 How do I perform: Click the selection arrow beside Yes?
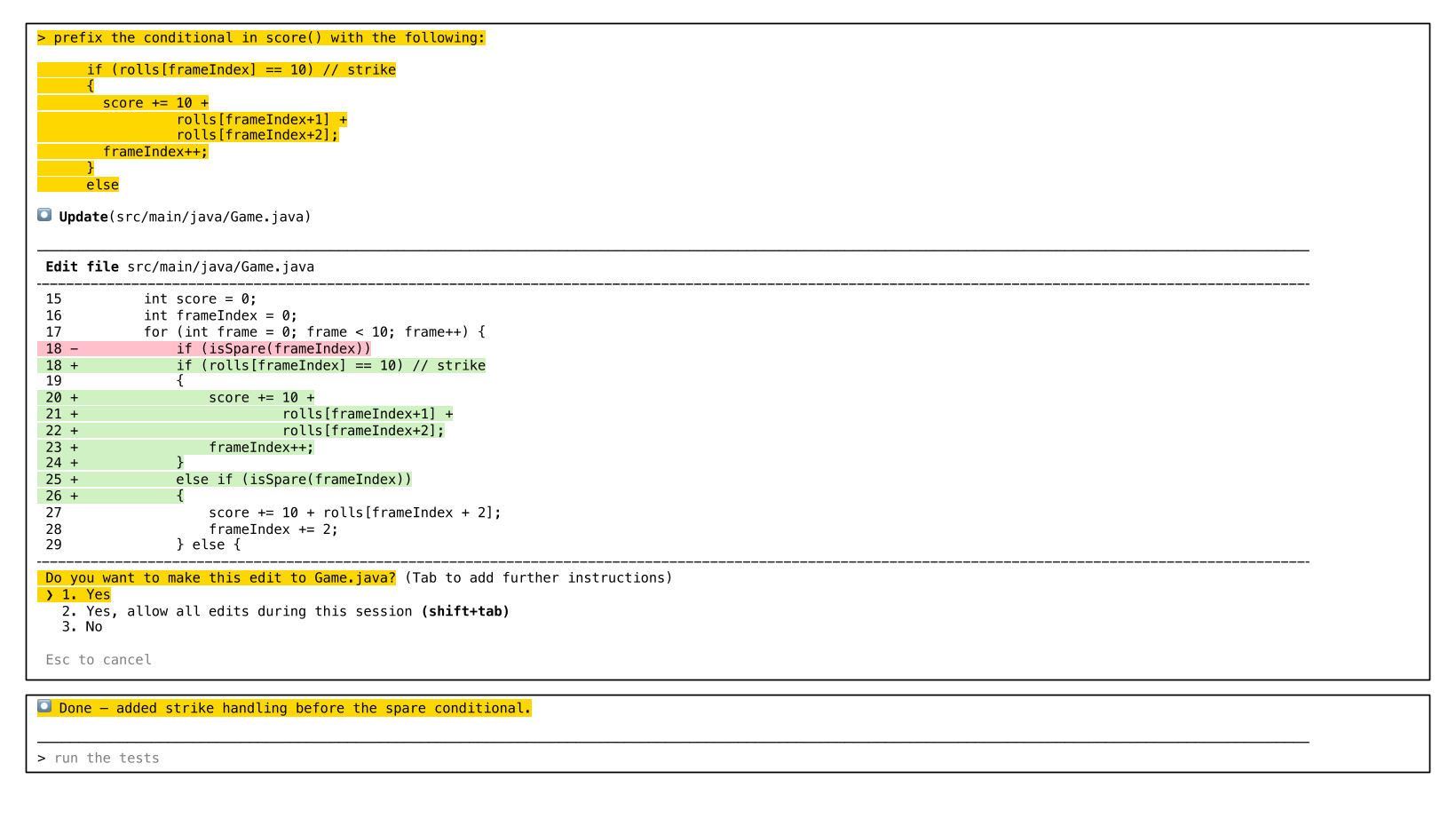50,595
